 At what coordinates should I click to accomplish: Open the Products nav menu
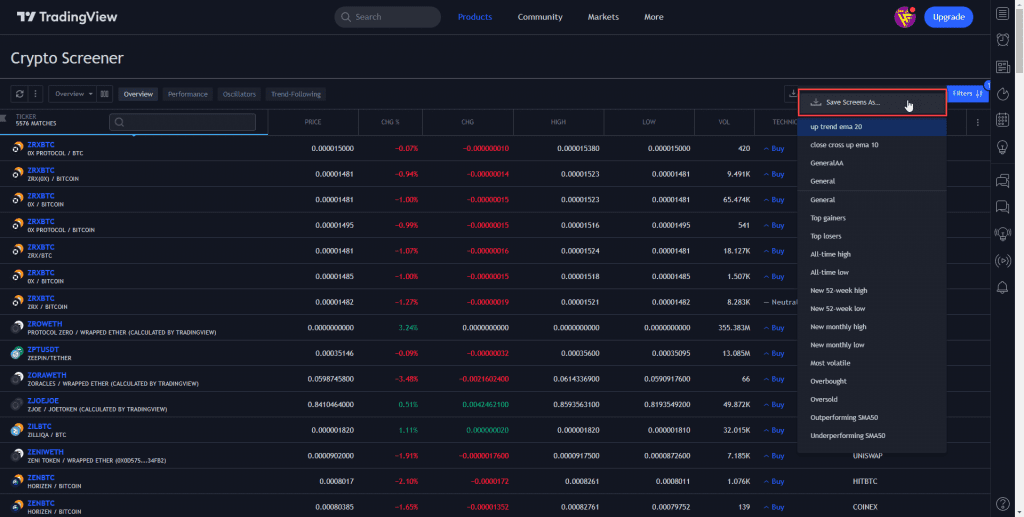(475, 17)
